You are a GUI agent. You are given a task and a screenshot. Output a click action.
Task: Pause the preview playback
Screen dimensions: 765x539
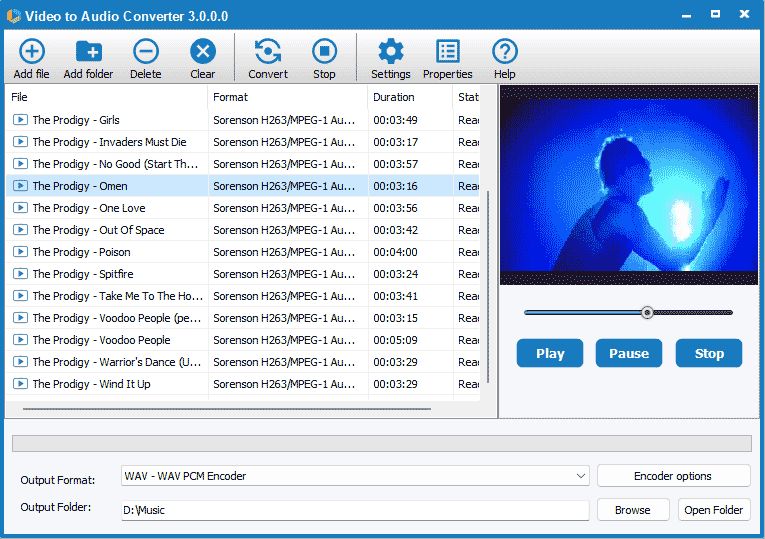click(629, 353)
